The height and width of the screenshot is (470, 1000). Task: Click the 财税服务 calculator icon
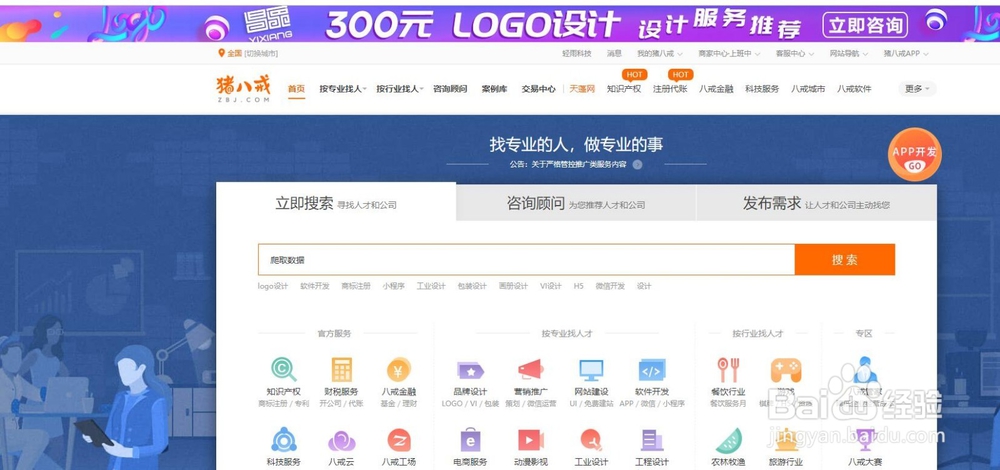click(342, 369)
